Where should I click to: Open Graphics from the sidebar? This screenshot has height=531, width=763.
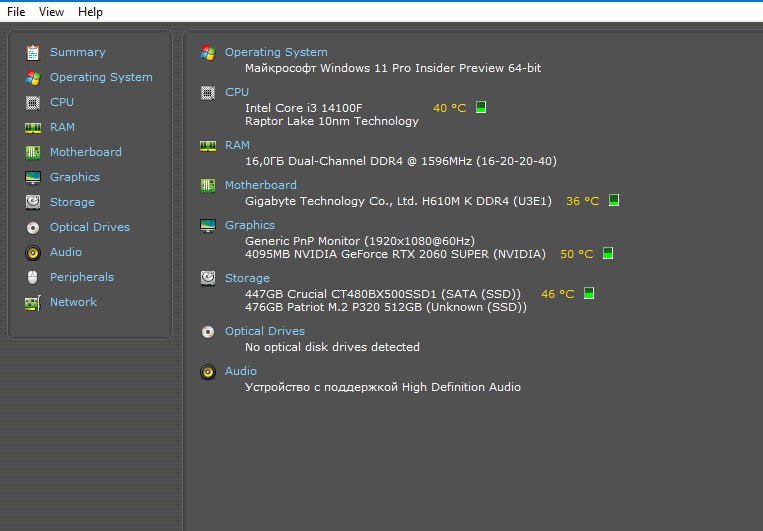point(75,177)
